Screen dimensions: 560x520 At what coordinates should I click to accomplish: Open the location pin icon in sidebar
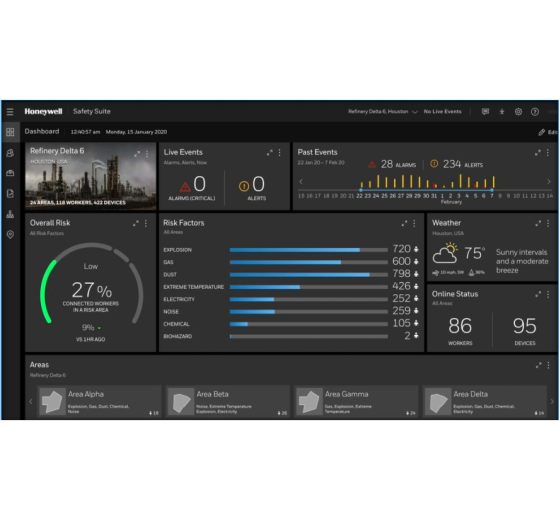(x=10, y=235)
